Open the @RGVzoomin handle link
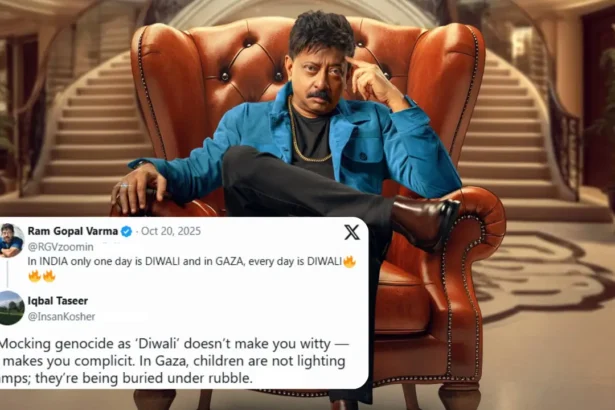The image size is (615, 410). click(60, 247)
